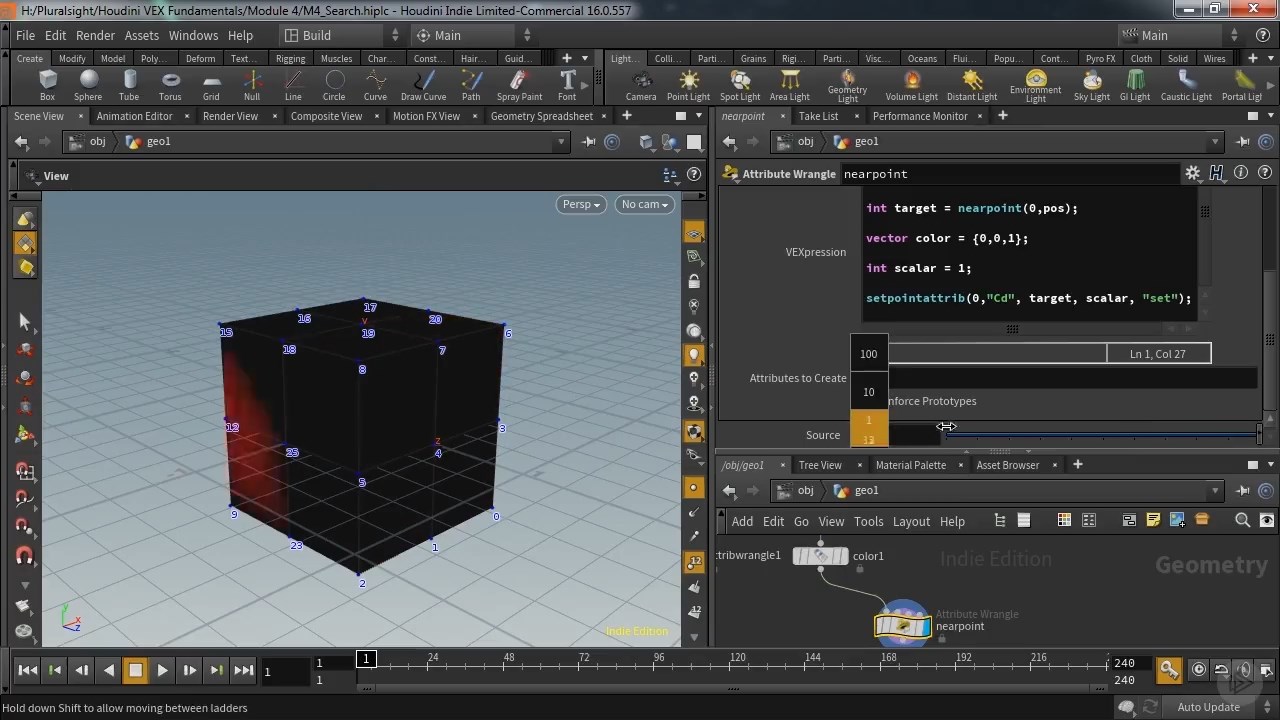1280x720 pixels.
Task: Switch to the Material Palette tab
Action: 910,465
